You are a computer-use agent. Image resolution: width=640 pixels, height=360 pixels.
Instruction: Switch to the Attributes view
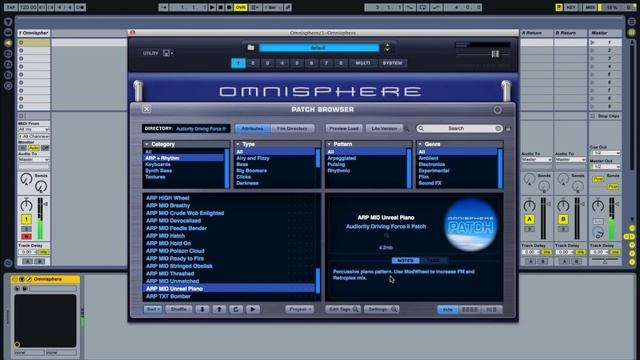click(253, 129)
